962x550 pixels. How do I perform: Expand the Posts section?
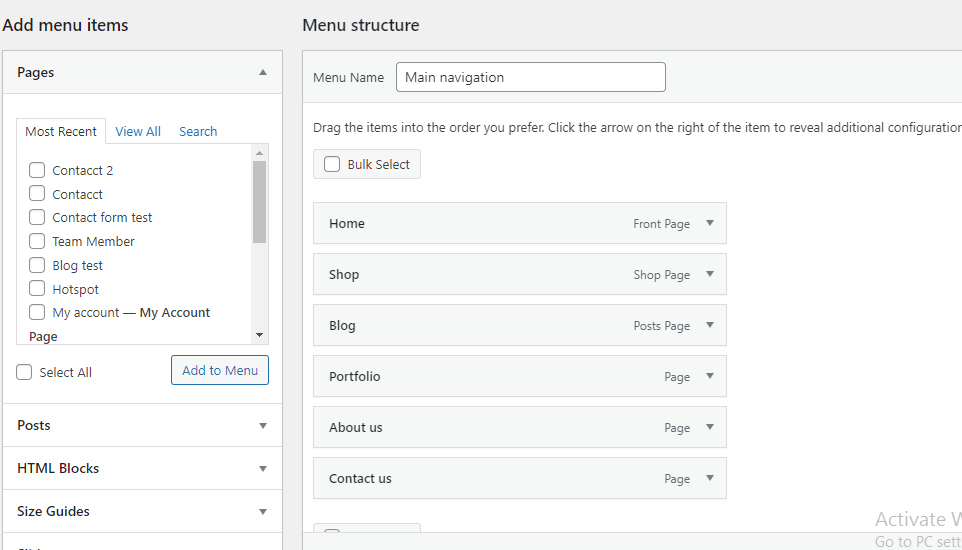(263, 425)
